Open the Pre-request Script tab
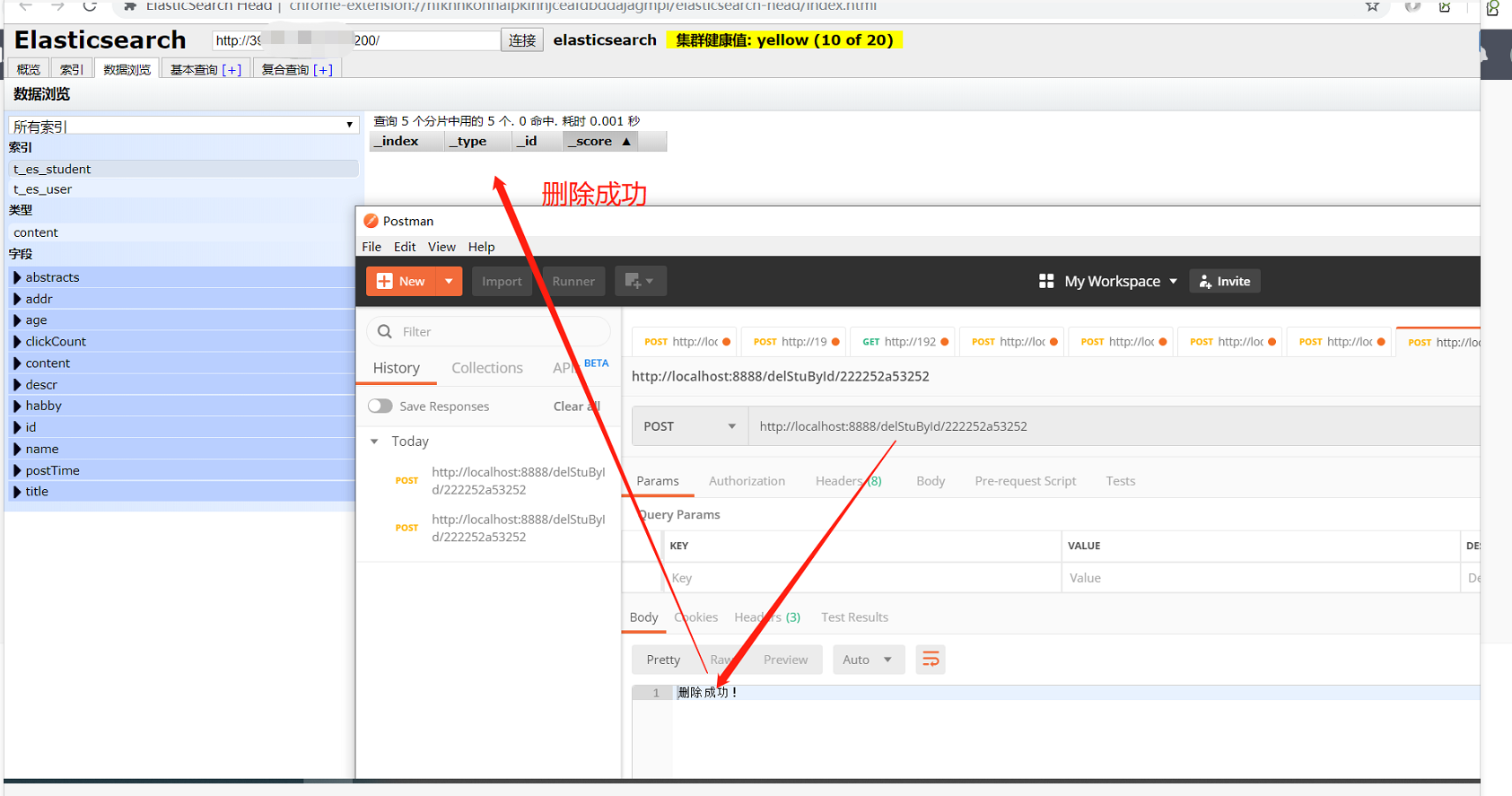Viewport: 1512px width, 796px height. [1025, 481]
